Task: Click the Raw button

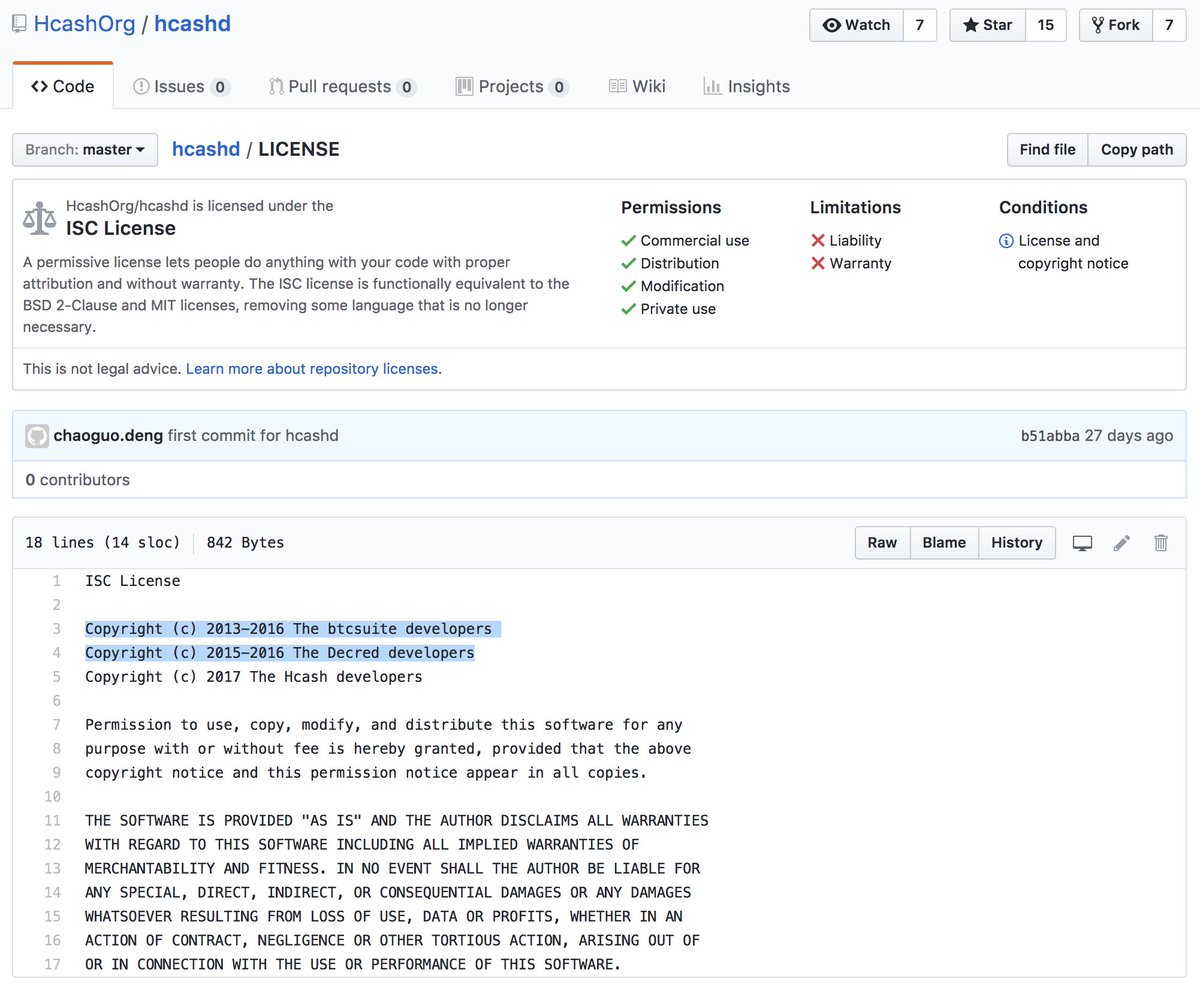Action: [882, 543]
